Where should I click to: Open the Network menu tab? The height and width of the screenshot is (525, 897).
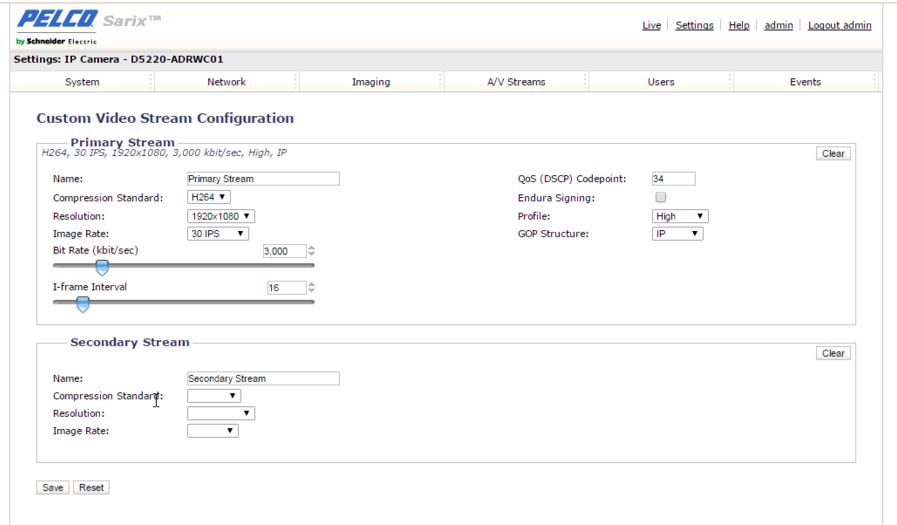(226, 82)
